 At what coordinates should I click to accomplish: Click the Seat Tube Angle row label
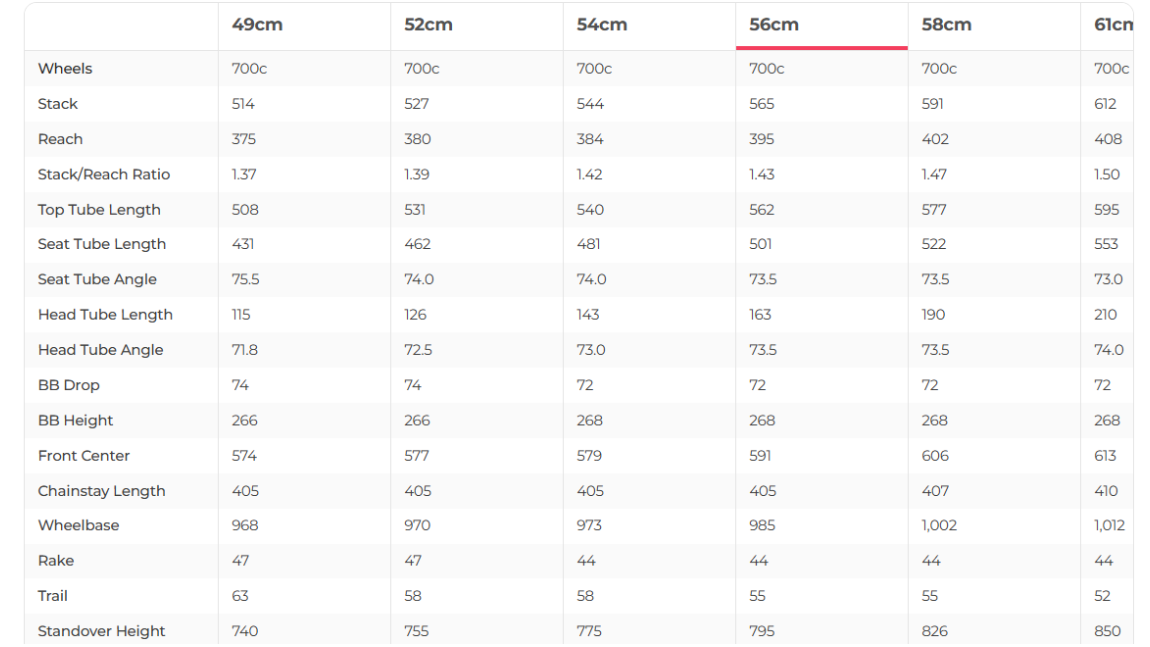coord(97,280)
